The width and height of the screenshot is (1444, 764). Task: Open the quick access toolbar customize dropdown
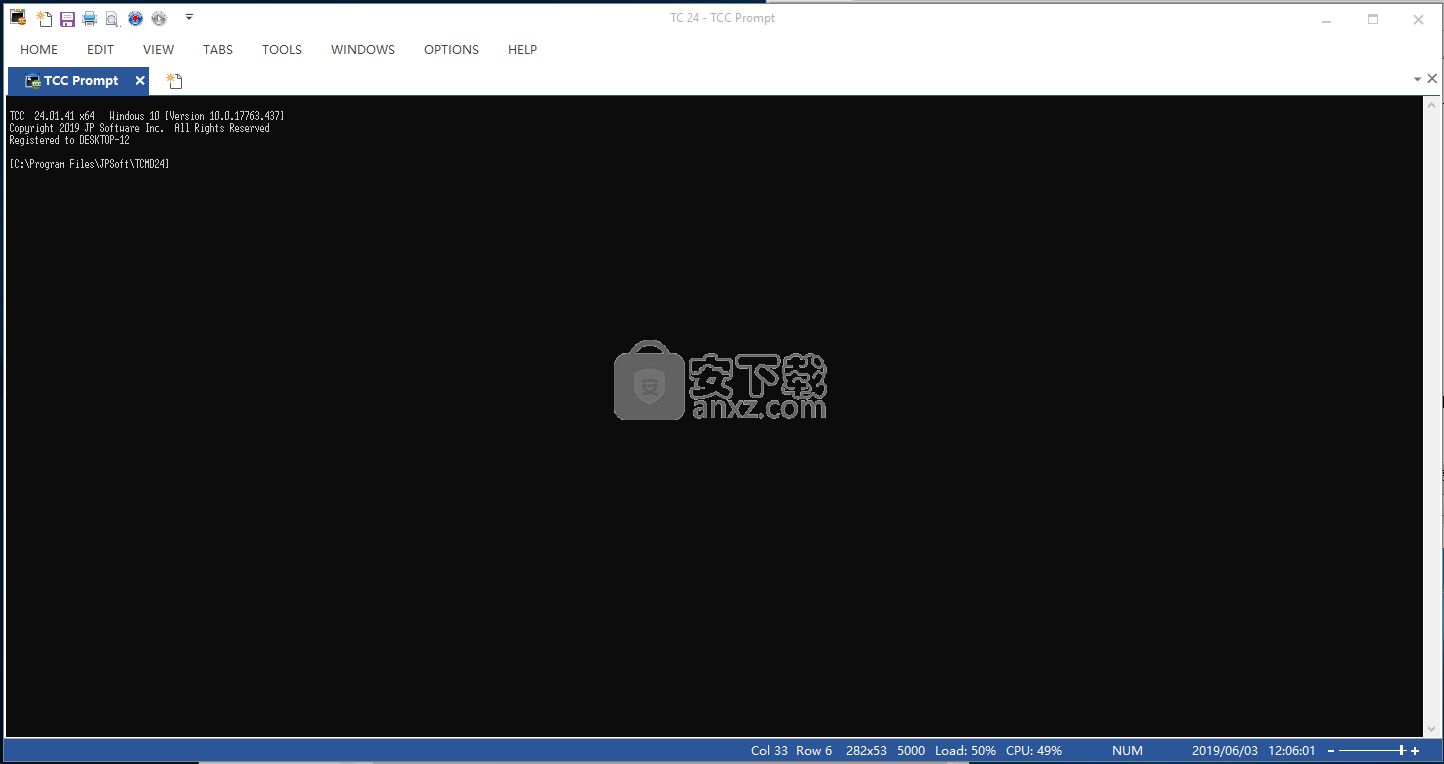[x=189, y=17]
